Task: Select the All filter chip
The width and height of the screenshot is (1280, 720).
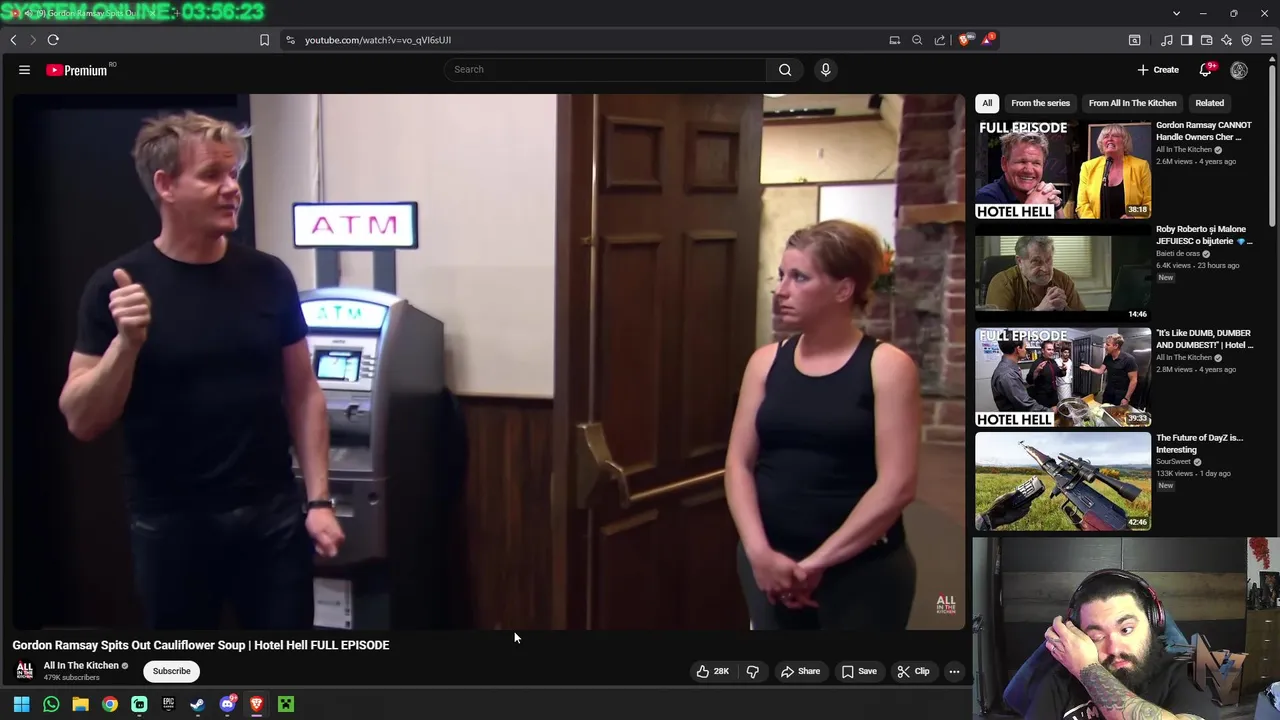Action: pyautogui.click(x=987, y=103)
